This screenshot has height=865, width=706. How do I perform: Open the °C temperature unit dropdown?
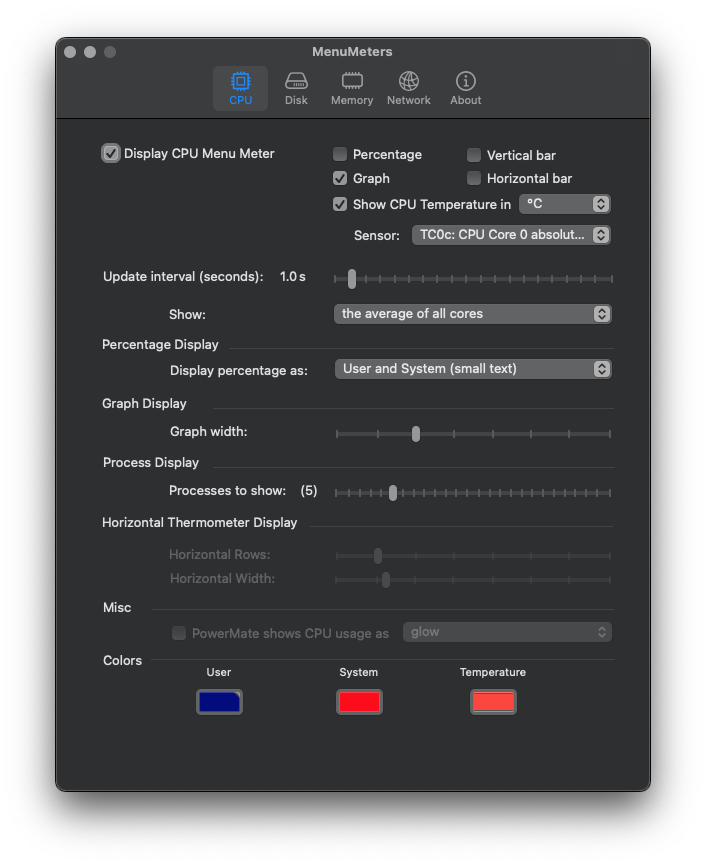564,204
